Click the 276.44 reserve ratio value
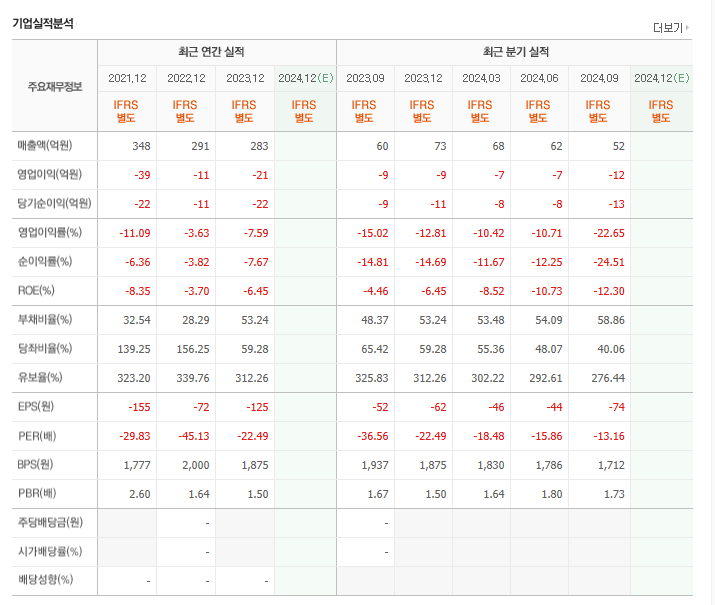 [608, 378]
